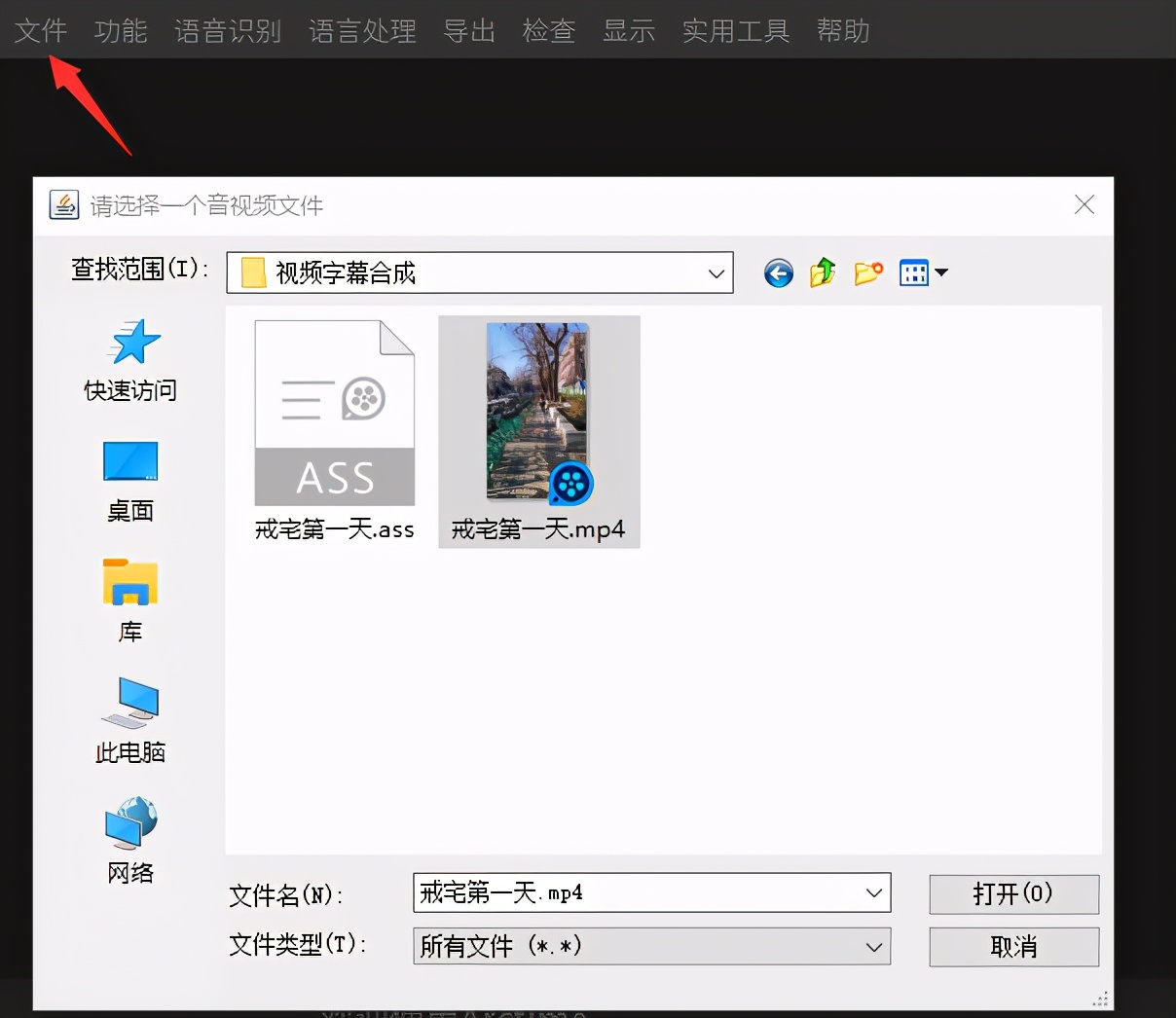Viewport: 1176px width, 1018px height.
Task: Go to Desktop (桌面) location
Action: click(x=130, y=481)
